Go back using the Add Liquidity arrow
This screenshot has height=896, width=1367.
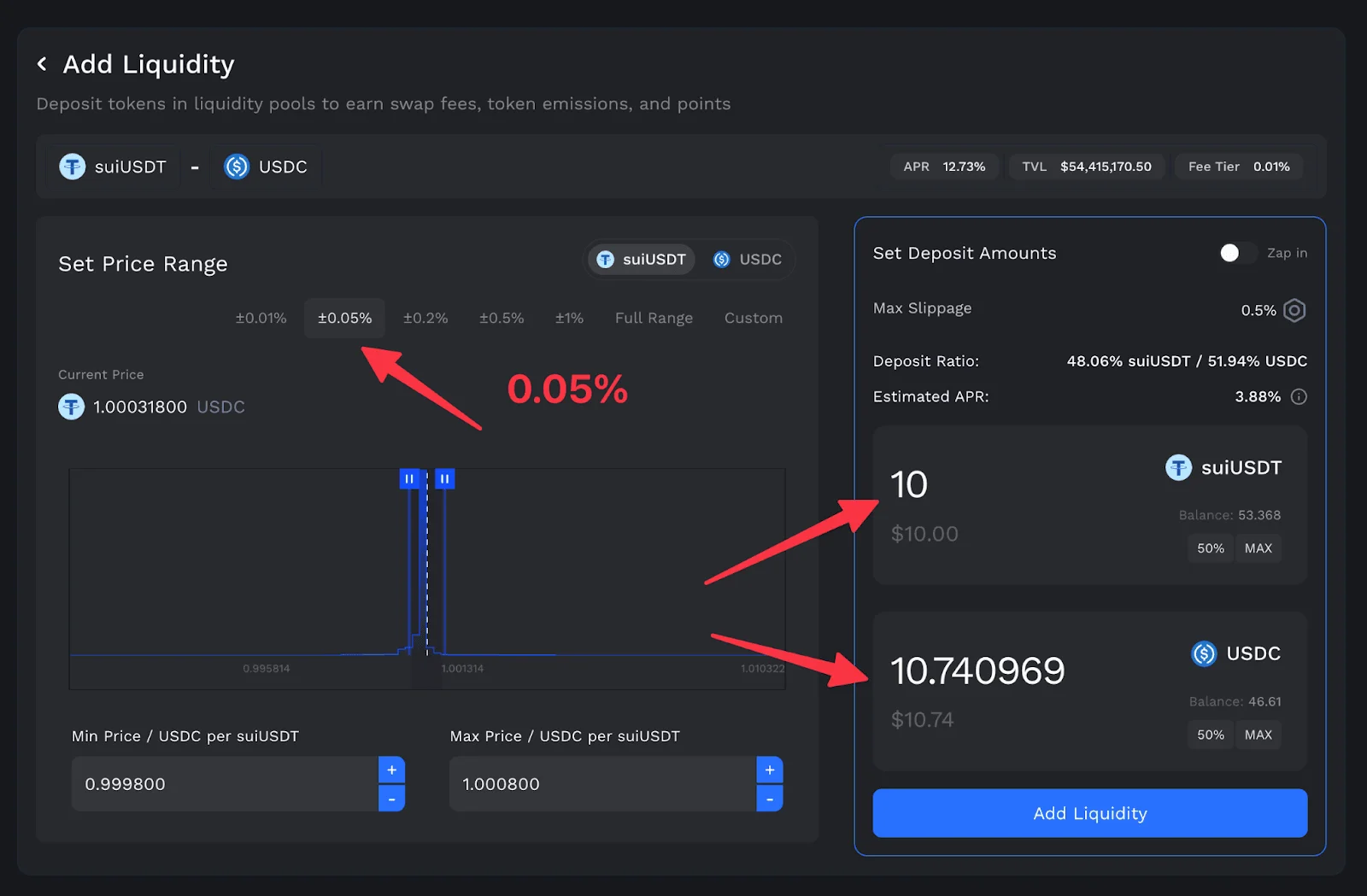coord(42,64)
